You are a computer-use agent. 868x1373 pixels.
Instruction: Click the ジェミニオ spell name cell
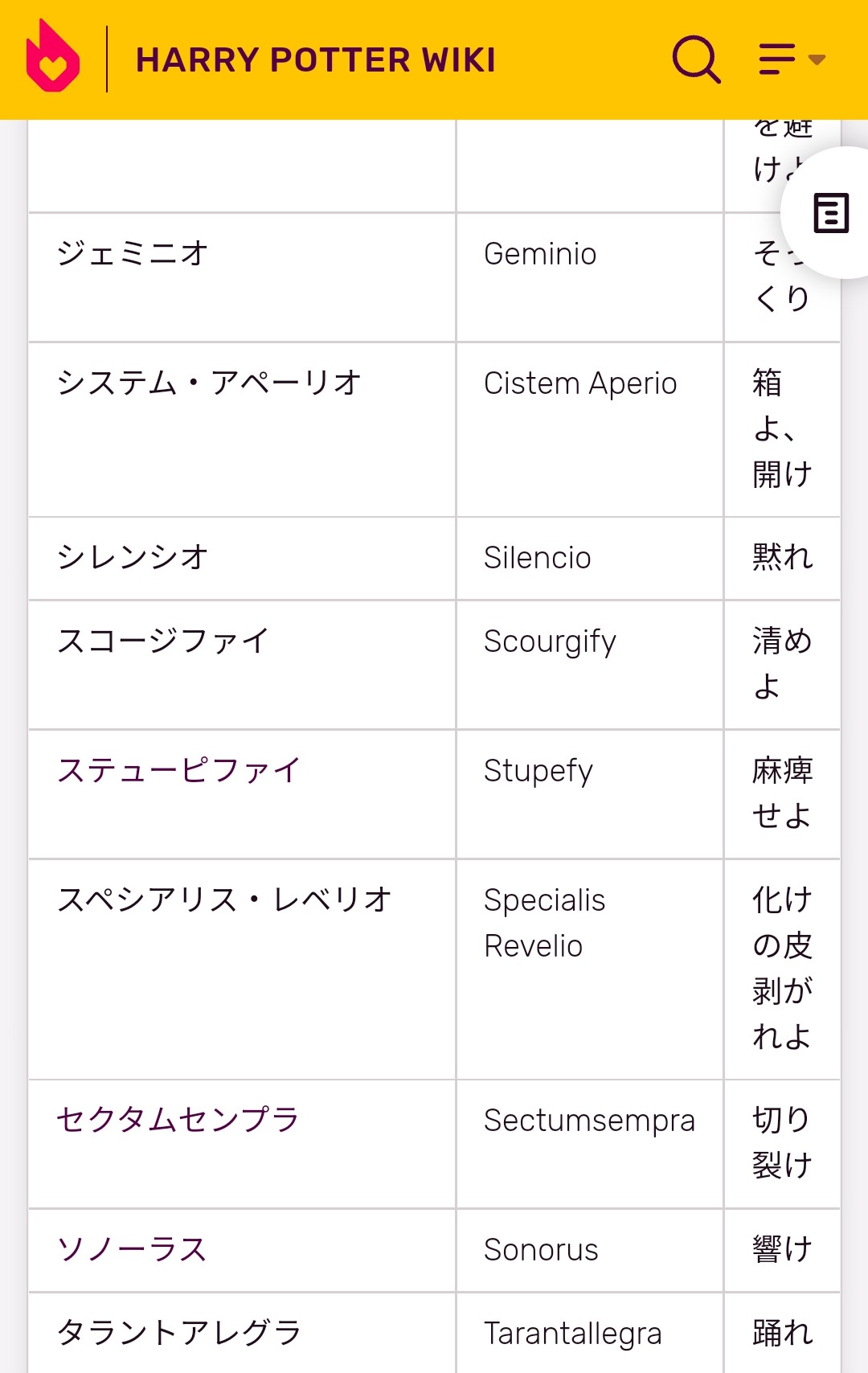click(x=242, y=277)
